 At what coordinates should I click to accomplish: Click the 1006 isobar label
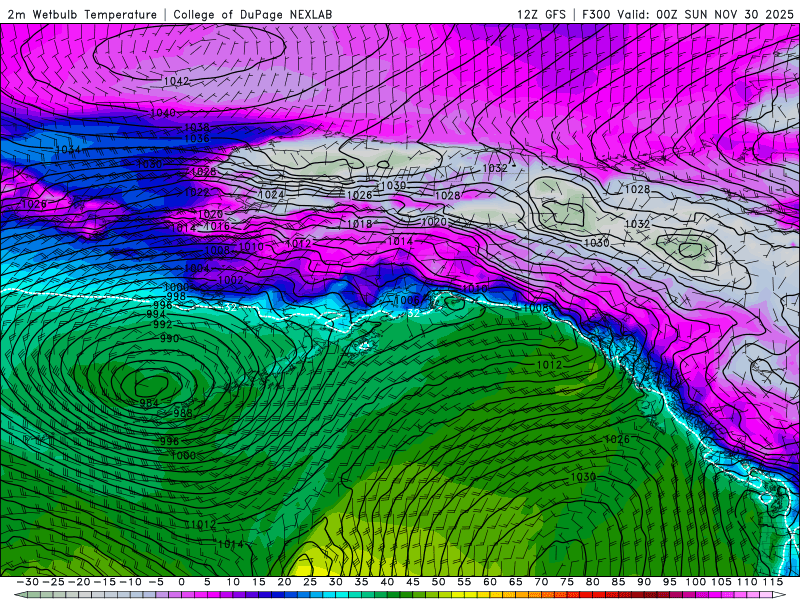pos(407,300)
